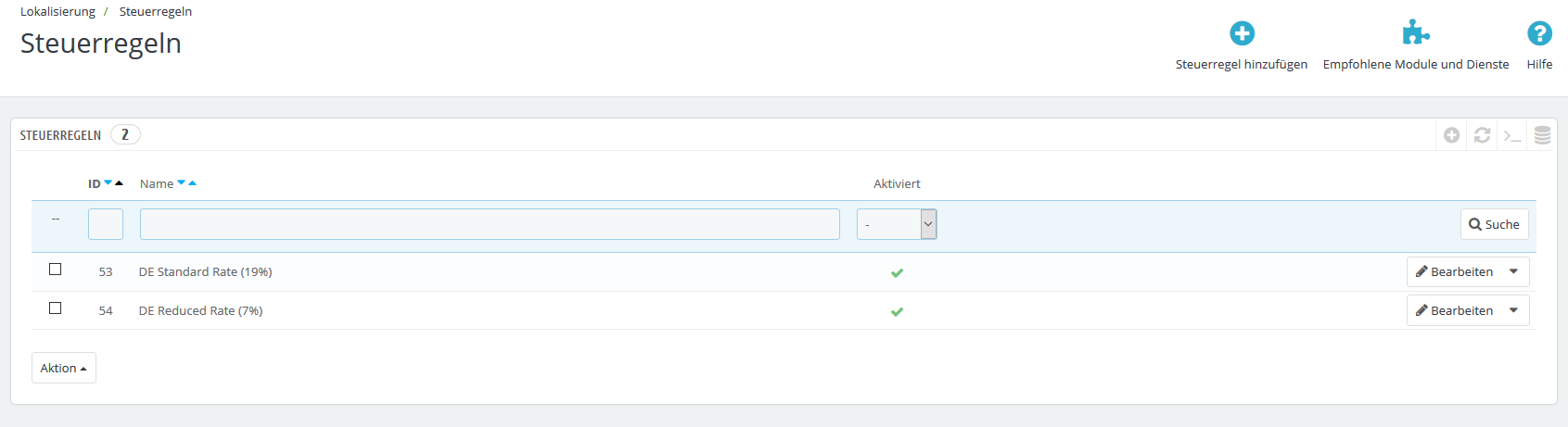Sort ID column descending
Image resolution: width=1568 pixels, height=427 pixels.
coord(108,182)
